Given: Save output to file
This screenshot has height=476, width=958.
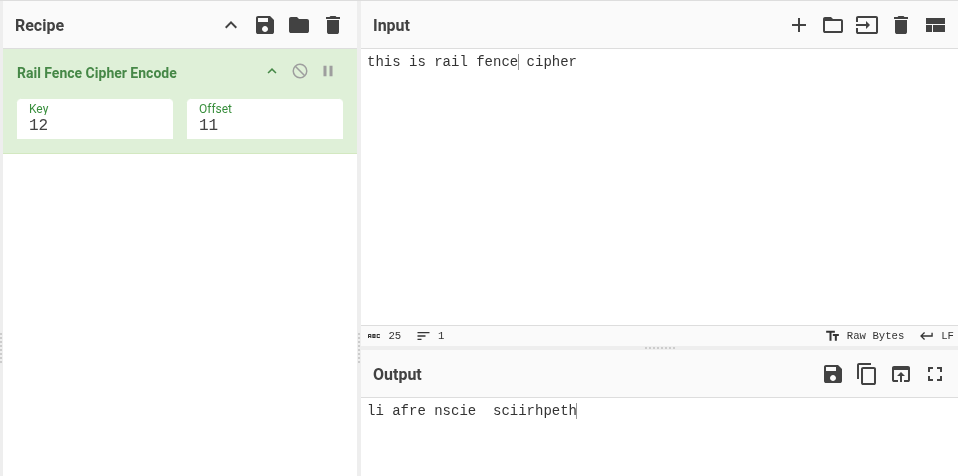Looking at the screenshot, I should tap(833, 374).
